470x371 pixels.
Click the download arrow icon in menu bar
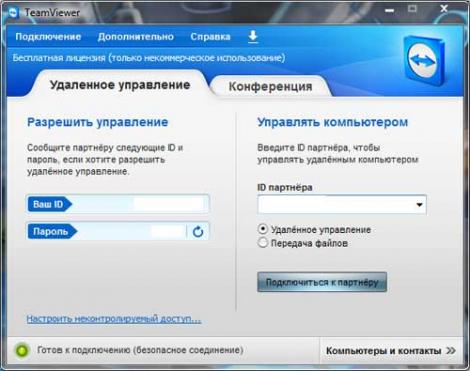coord(253,36)
